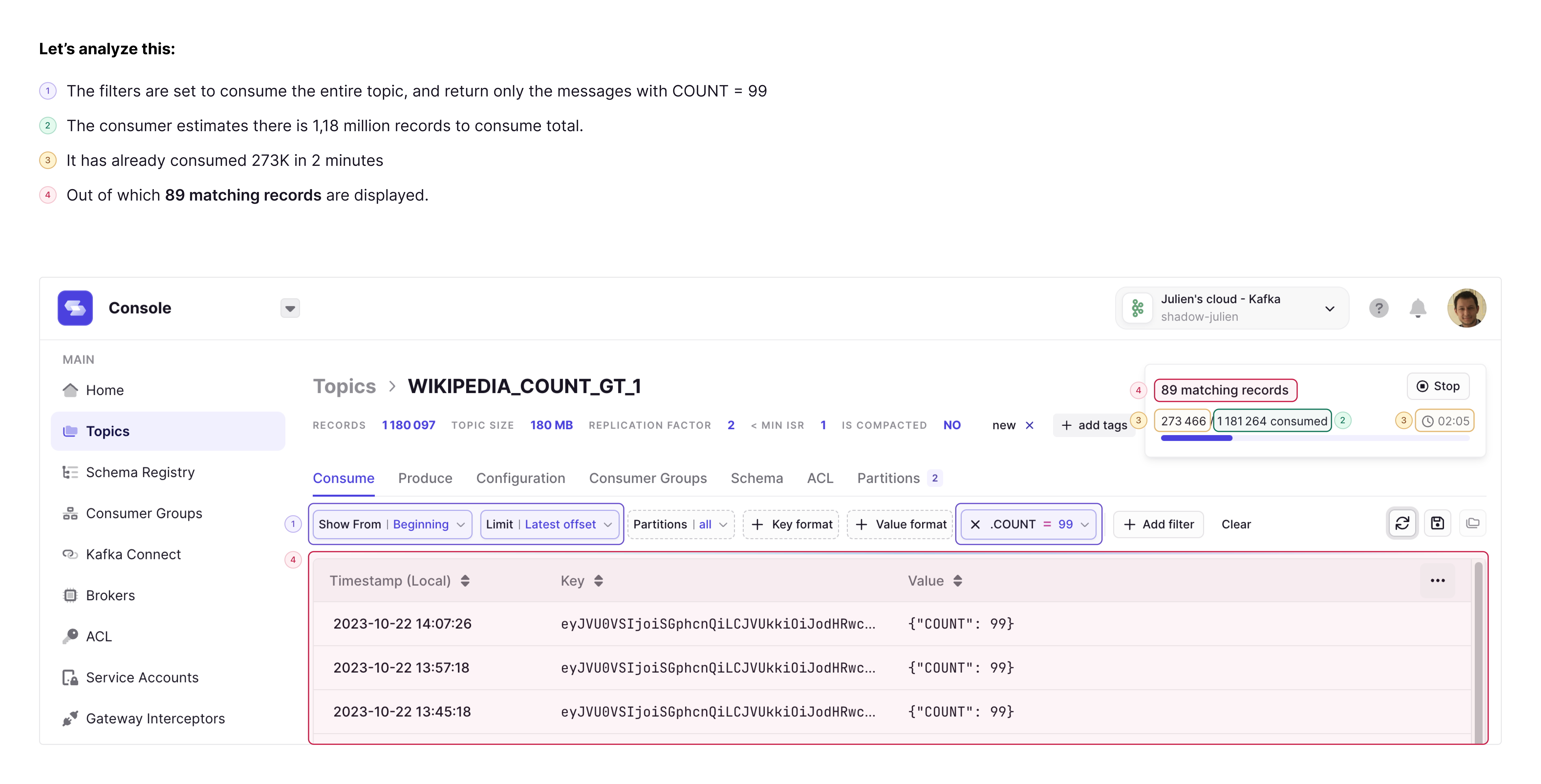Viewport: 1541px width, 784px height.
Task: Click the add tags button
Action: pyautogui.click(x=1094, y=425)
